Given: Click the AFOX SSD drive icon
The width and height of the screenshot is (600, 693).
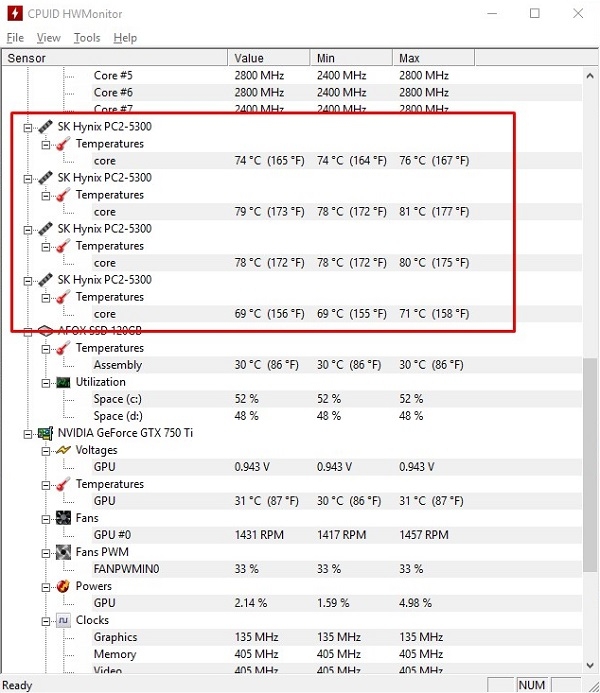Looking at the screenshot, I should pyautogui.click(x=45, y=331).
